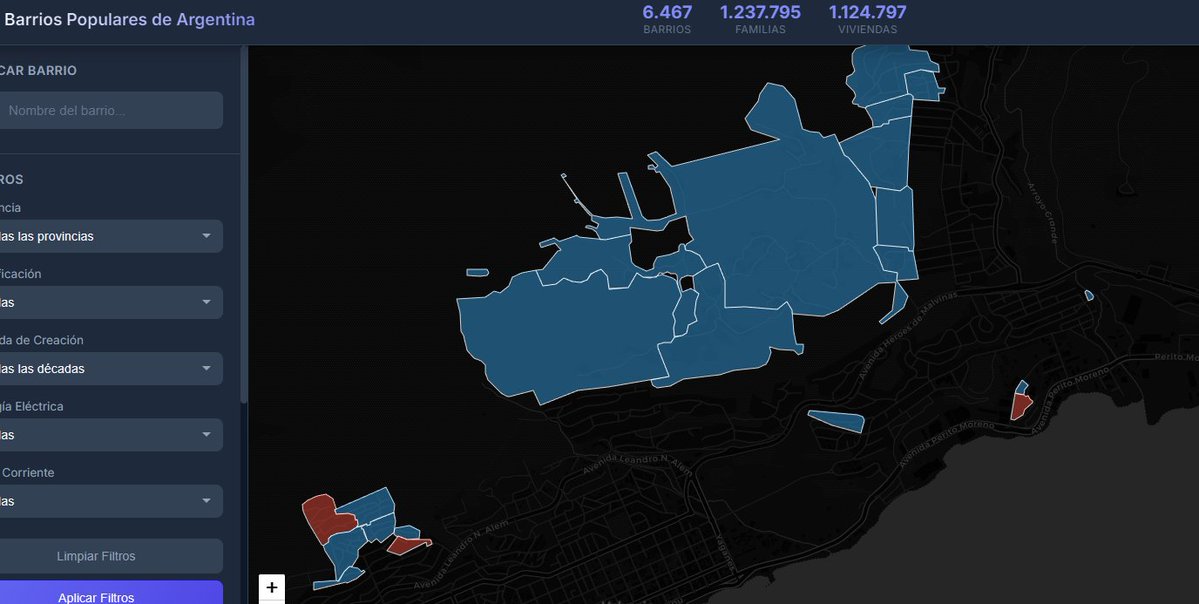Click the Aplicar Filtros button
The width and height of the screenshot is (1199, 604).
110,593
